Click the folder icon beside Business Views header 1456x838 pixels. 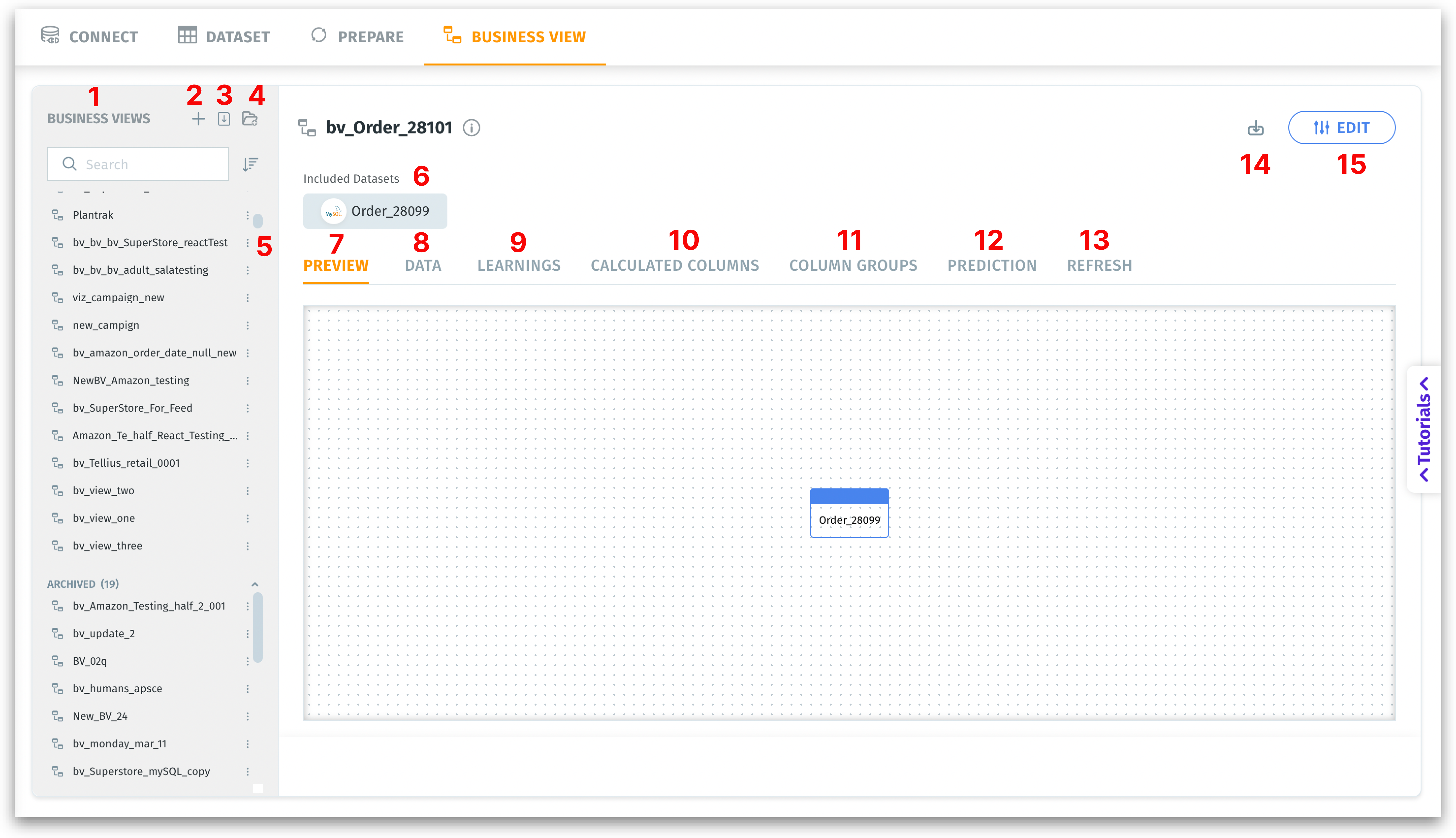coord(250,119)
